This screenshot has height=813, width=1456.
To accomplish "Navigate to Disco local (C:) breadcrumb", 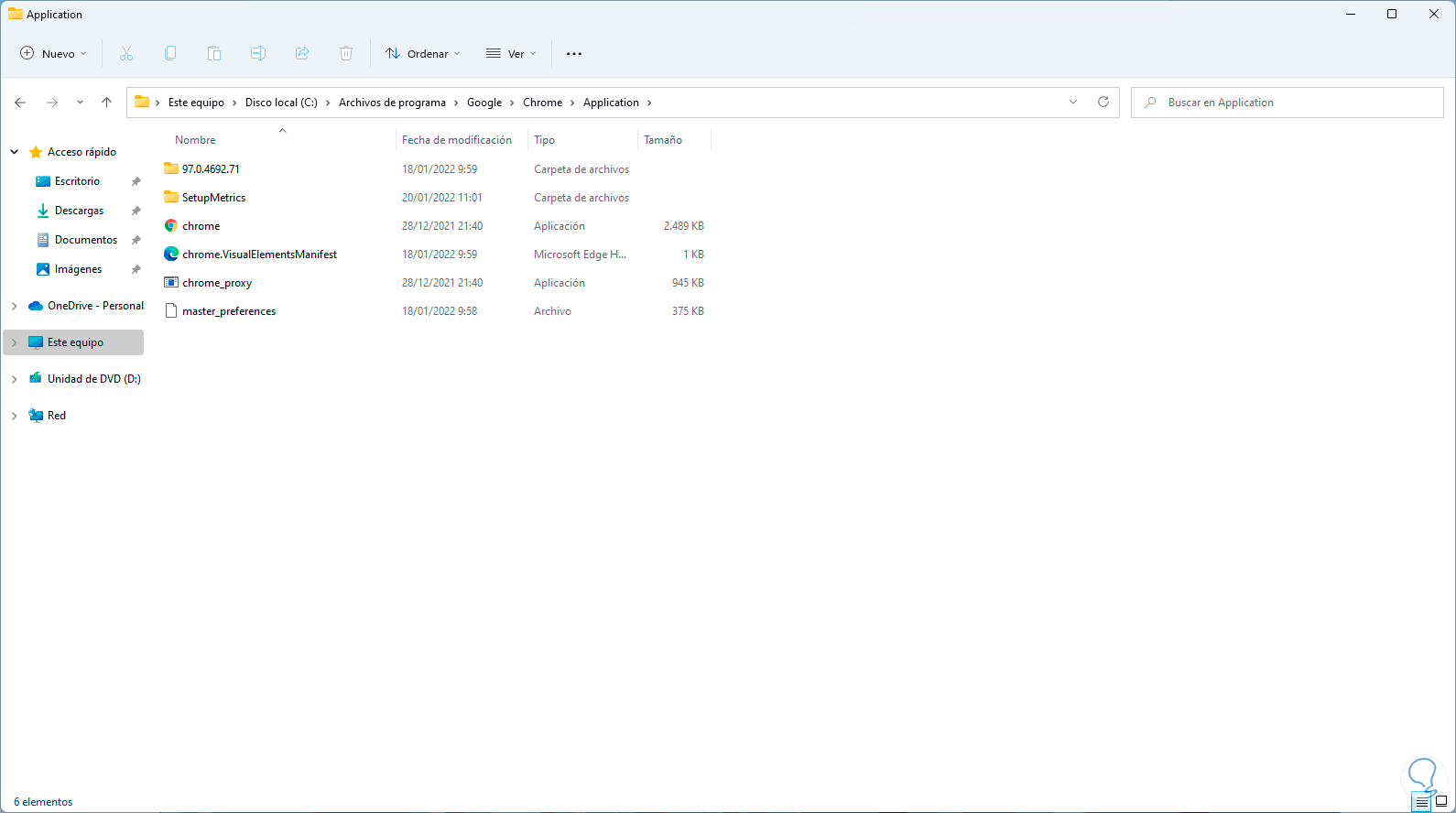I will (x=281, y=103).
